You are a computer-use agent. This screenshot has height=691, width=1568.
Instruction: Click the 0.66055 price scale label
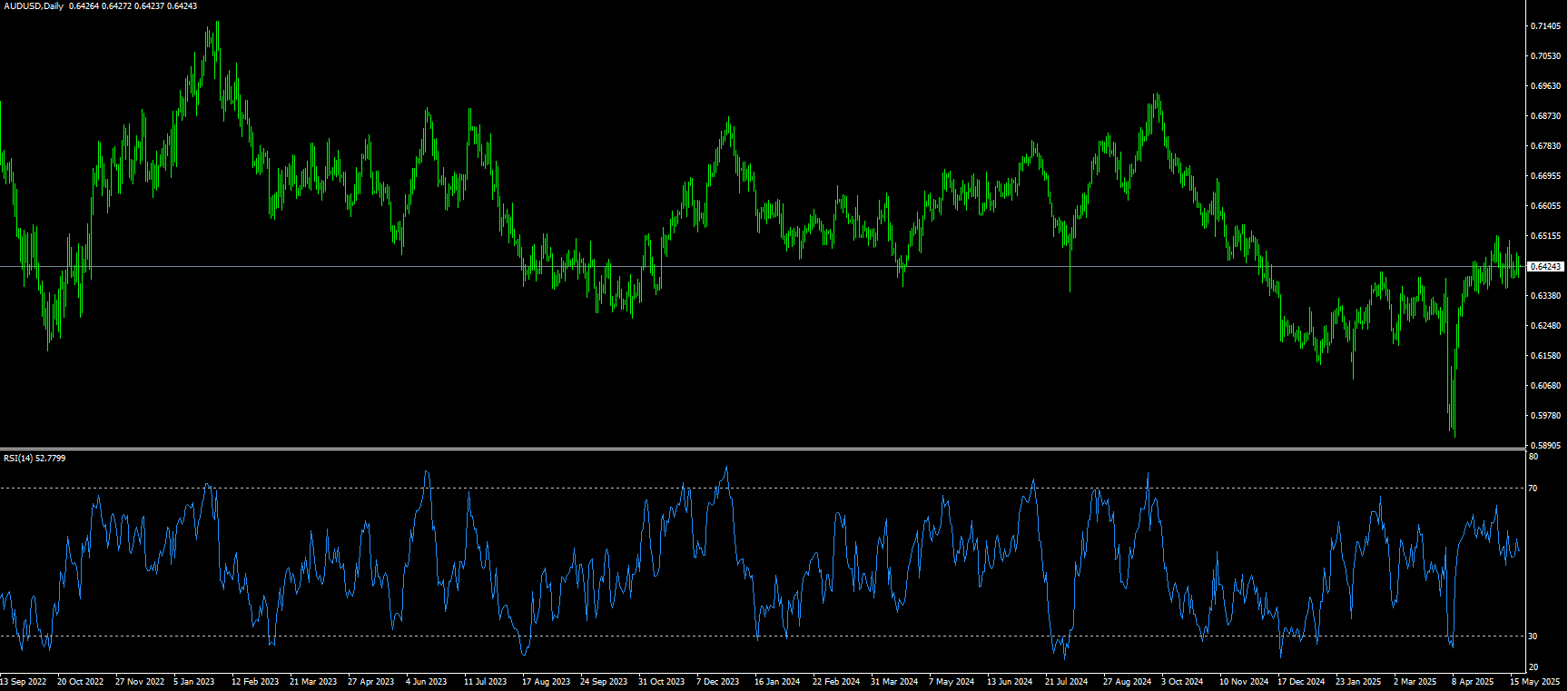pos(1546,206)
